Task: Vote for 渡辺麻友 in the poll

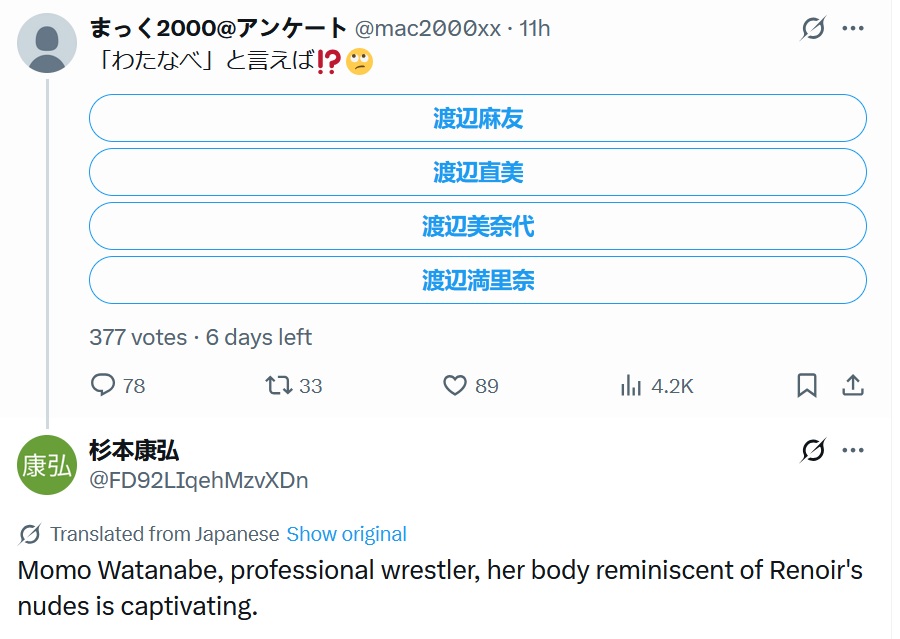Action: point(478,118)
